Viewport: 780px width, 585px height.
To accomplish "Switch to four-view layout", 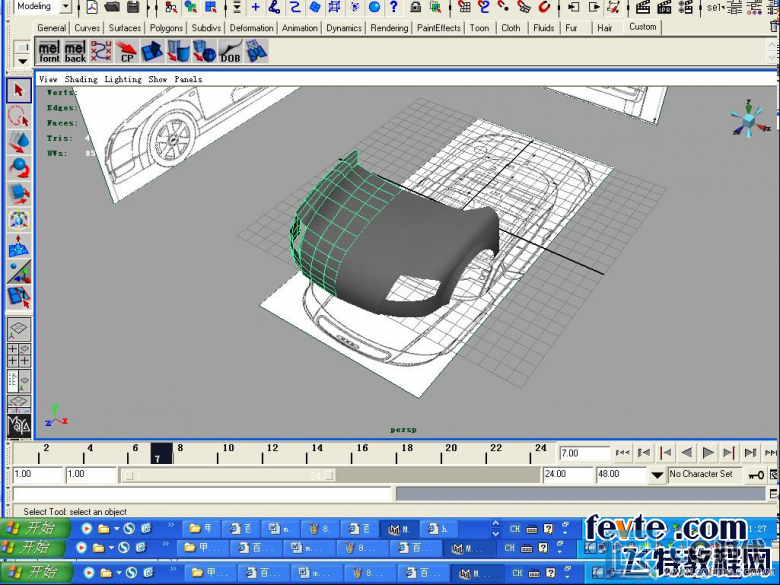I will [19, 355].
